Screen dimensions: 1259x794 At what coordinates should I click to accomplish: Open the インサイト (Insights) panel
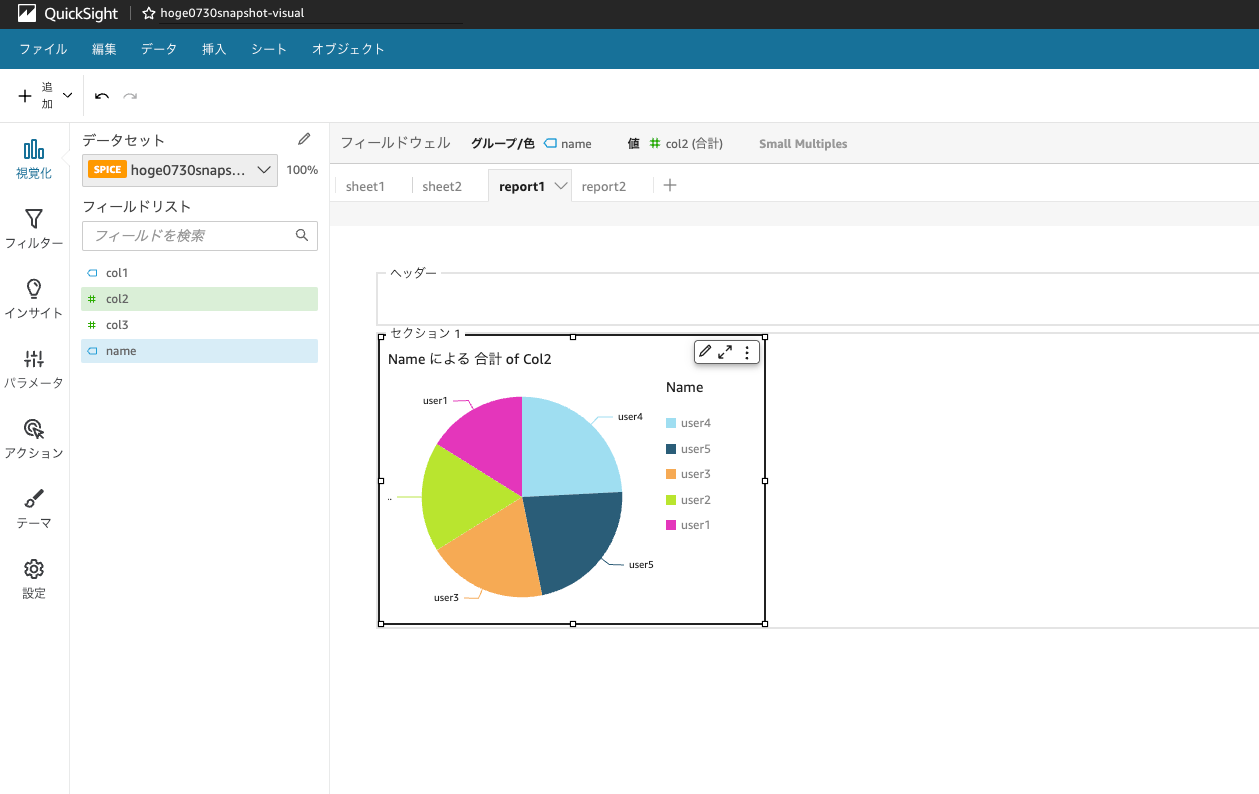(x=34, y=297)
